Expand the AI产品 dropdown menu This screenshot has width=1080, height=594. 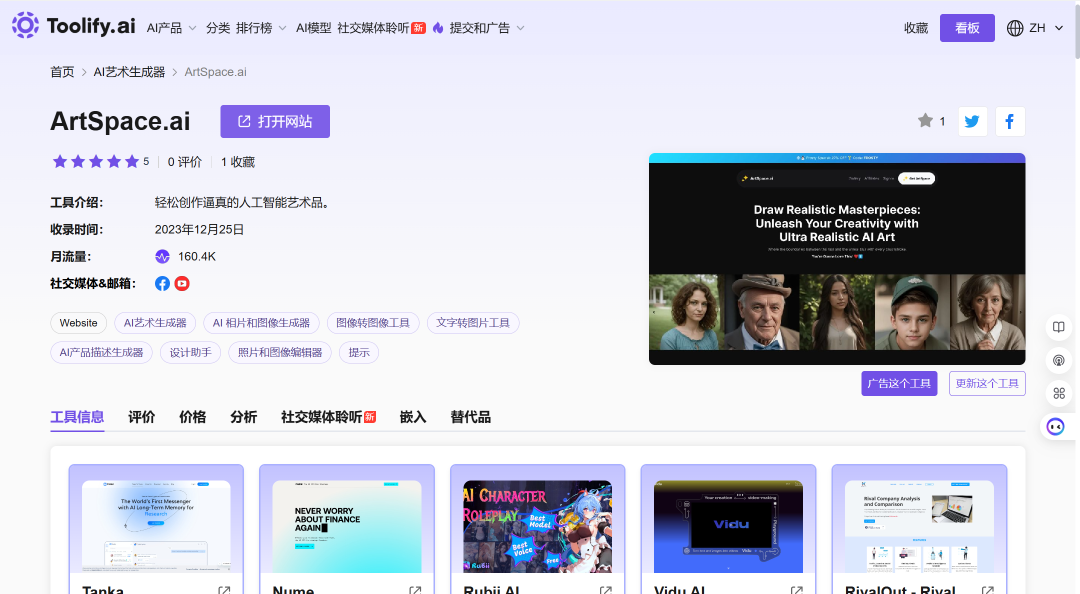[x=172, y=28]
